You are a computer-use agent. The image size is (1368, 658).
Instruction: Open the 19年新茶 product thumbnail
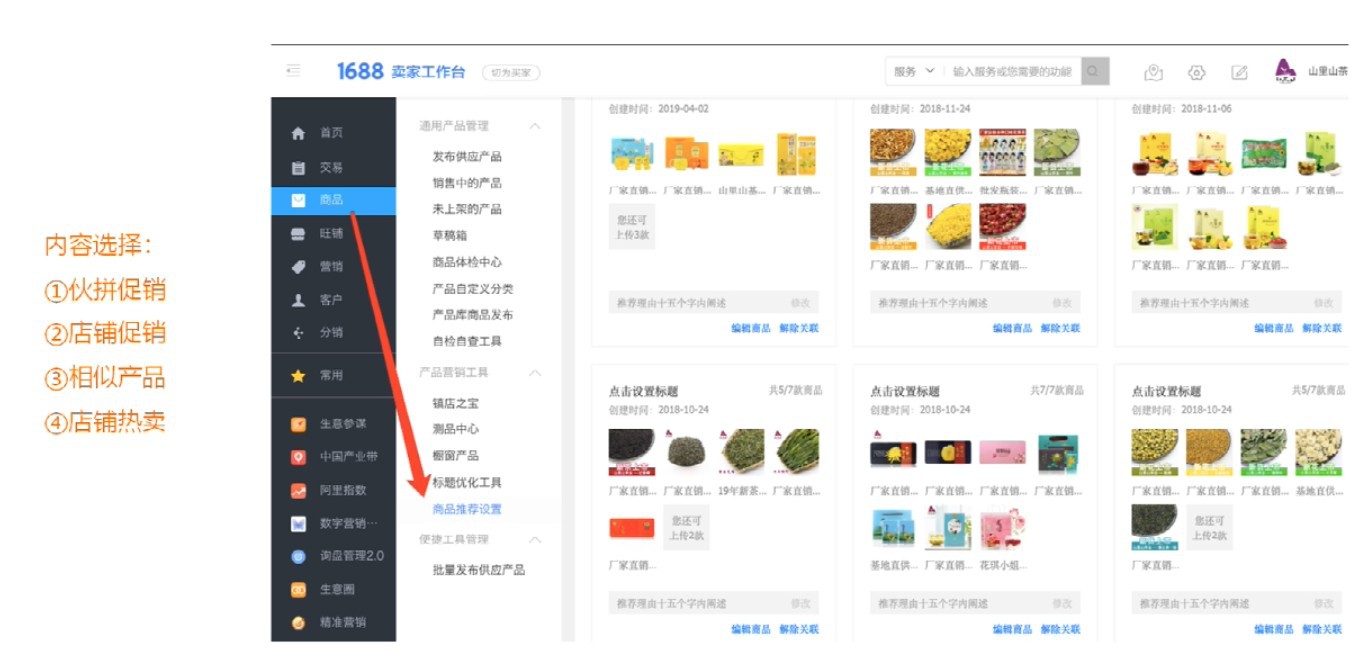point(741,453)
